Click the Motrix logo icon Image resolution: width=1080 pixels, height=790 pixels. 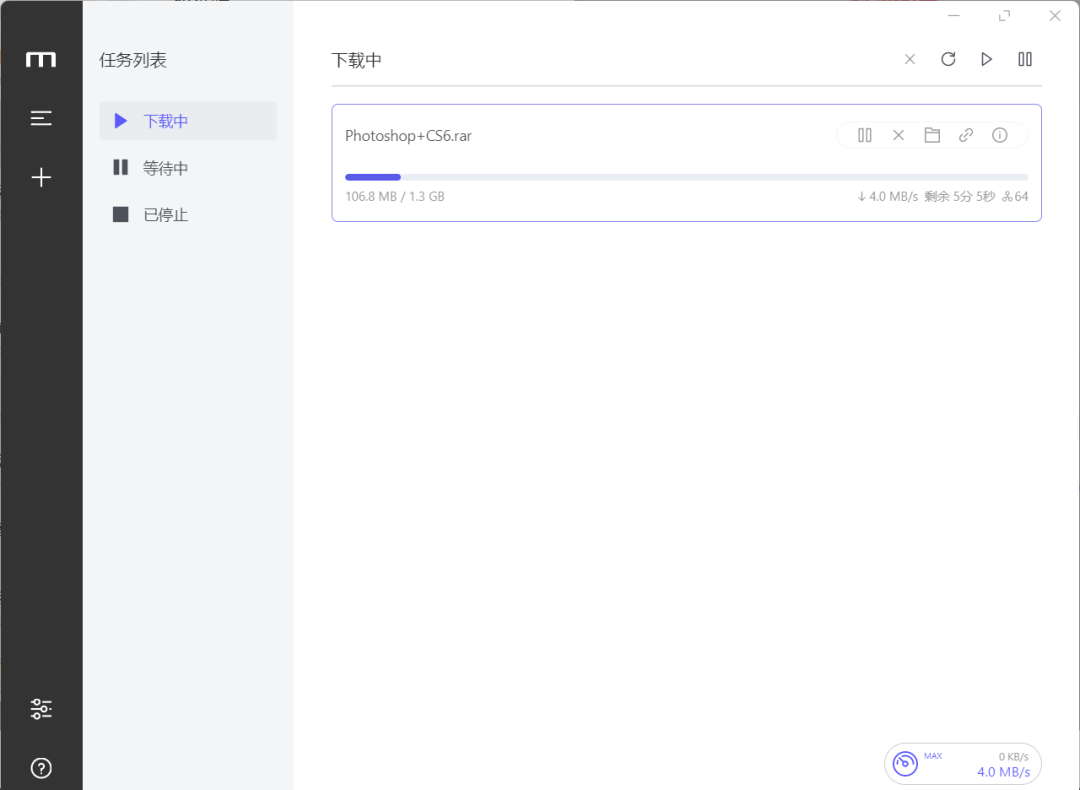tap(41, 60)
